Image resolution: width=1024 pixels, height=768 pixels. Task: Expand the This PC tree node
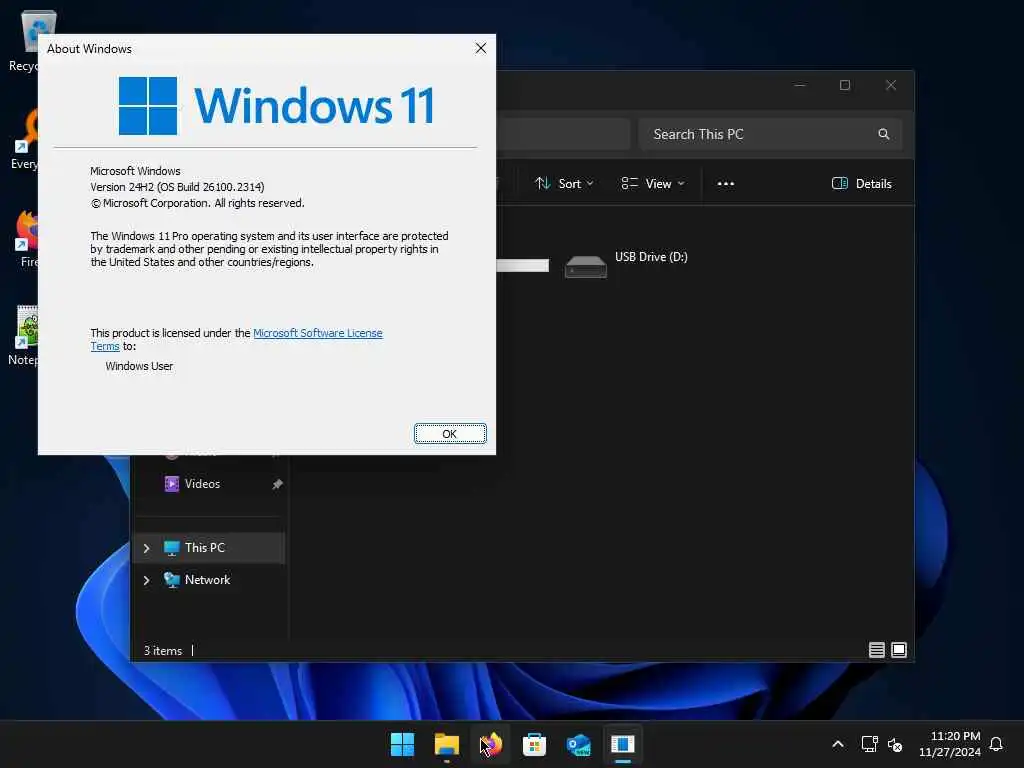(147, 548)
